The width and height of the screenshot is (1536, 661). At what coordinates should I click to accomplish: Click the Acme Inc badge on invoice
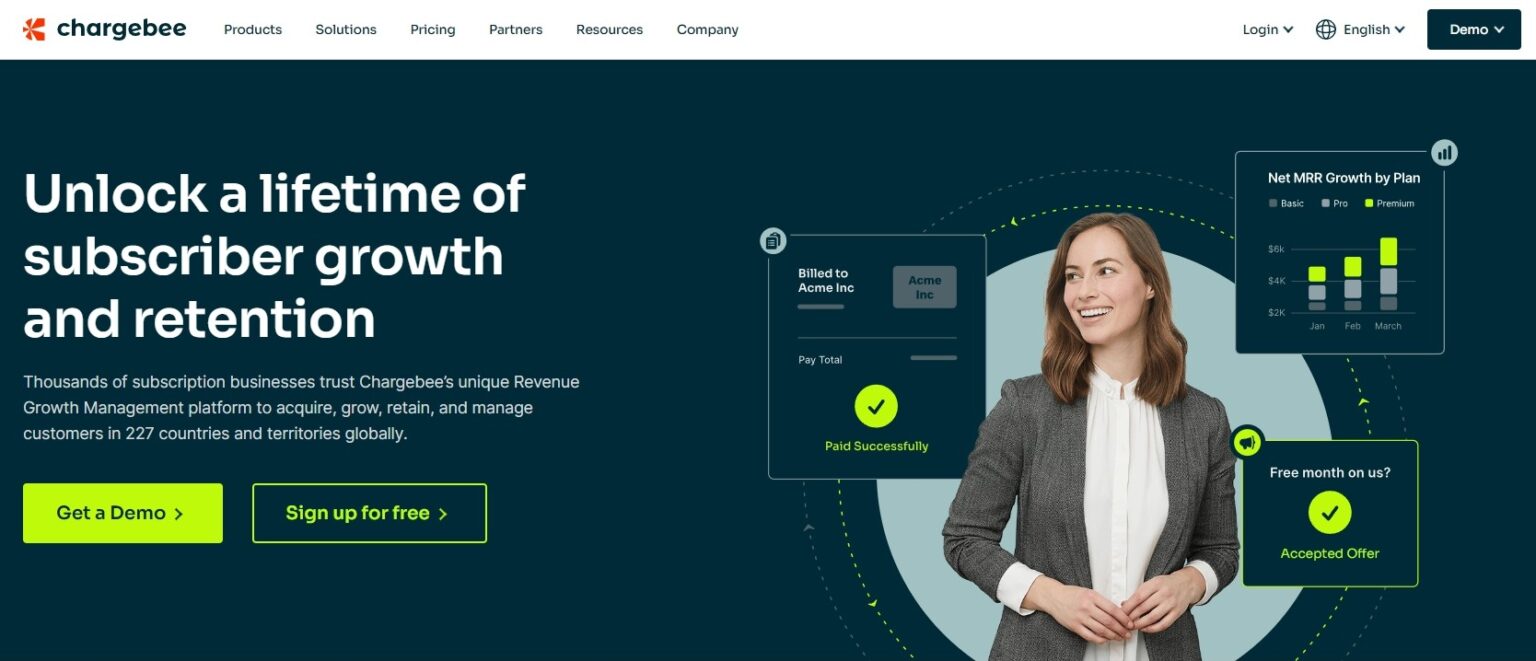925,287
